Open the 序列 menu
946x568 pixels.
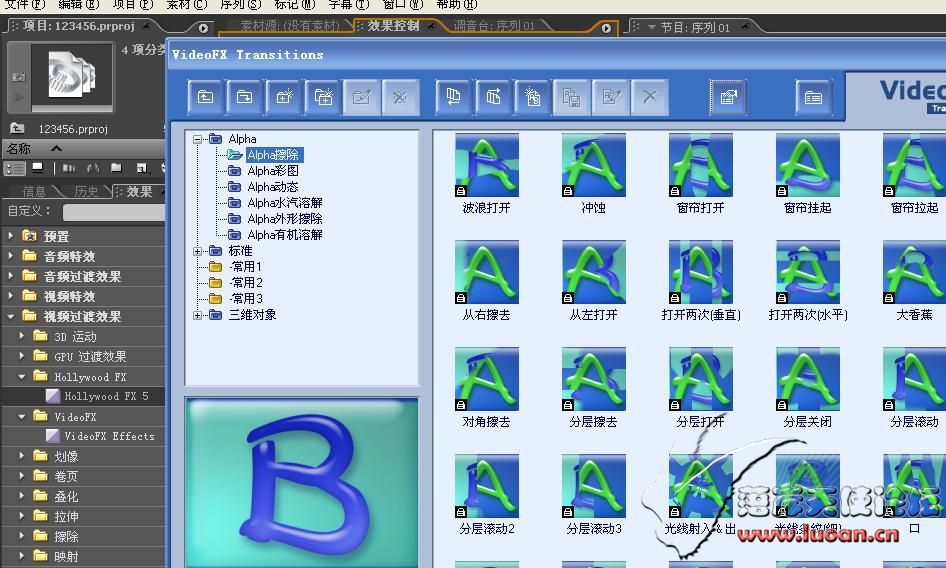coord(240,5)
